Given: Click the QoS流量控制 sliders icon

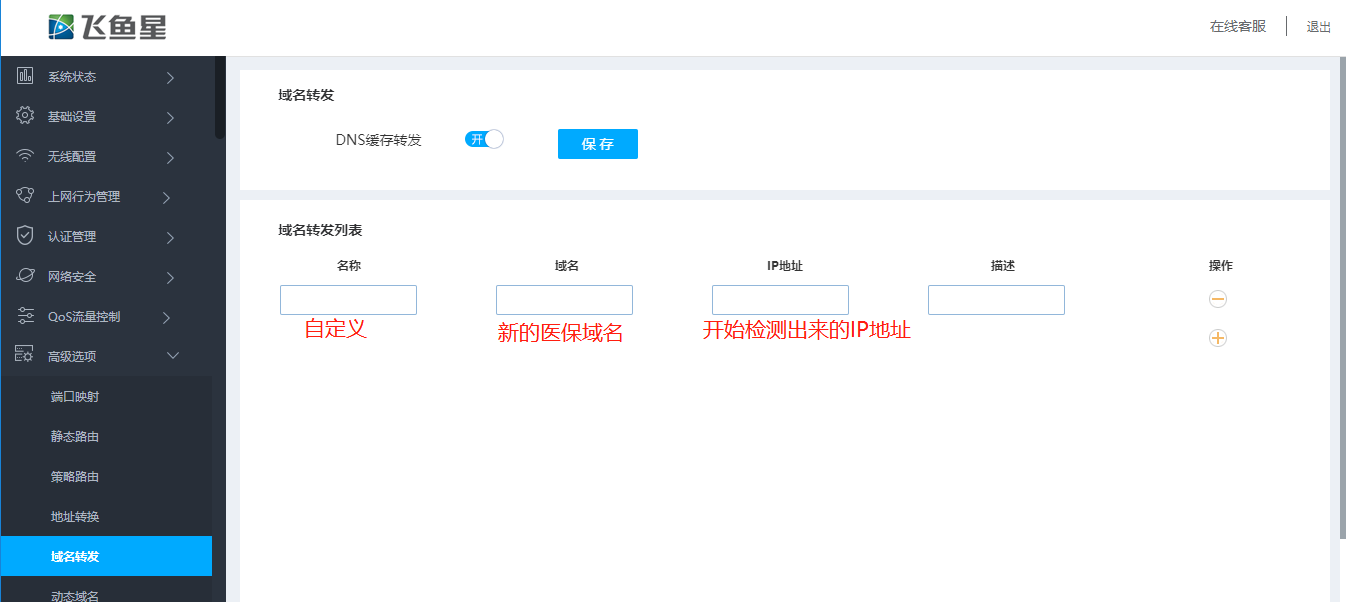Looking at the screenshot, I should point(26,316).
